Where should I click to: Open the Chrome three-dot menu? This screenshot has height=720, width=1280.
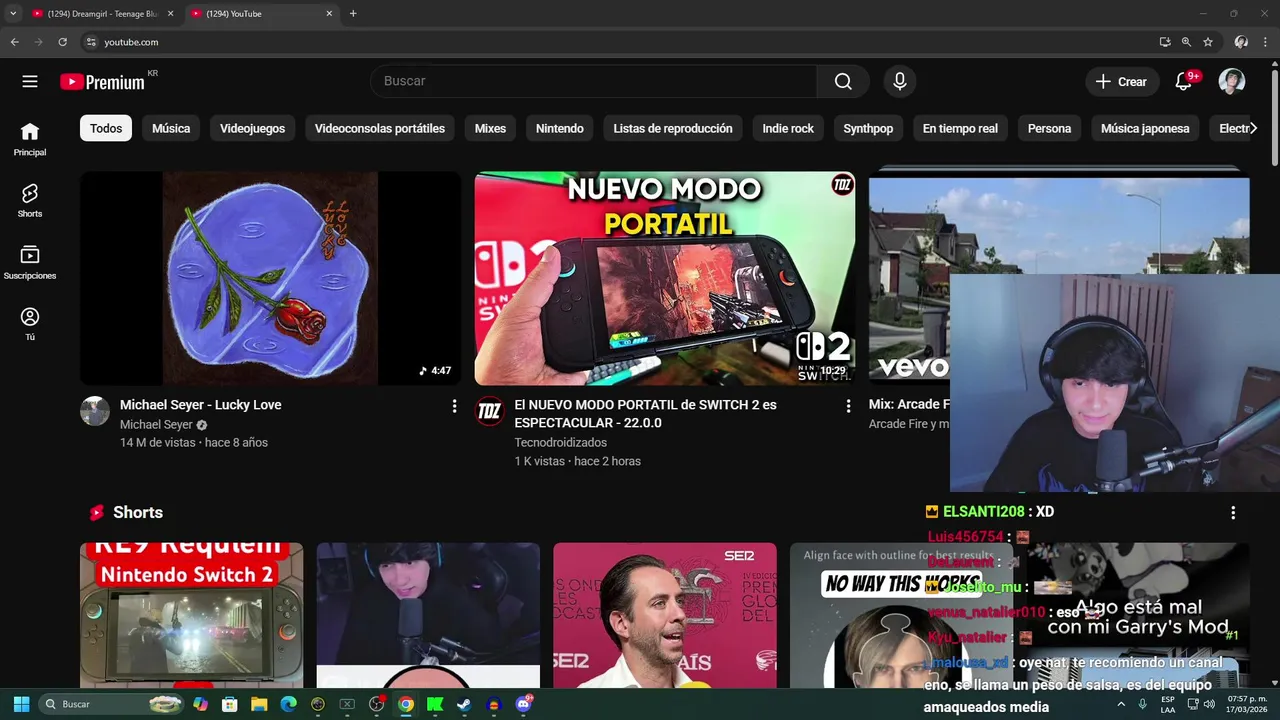click(1266, 42)
